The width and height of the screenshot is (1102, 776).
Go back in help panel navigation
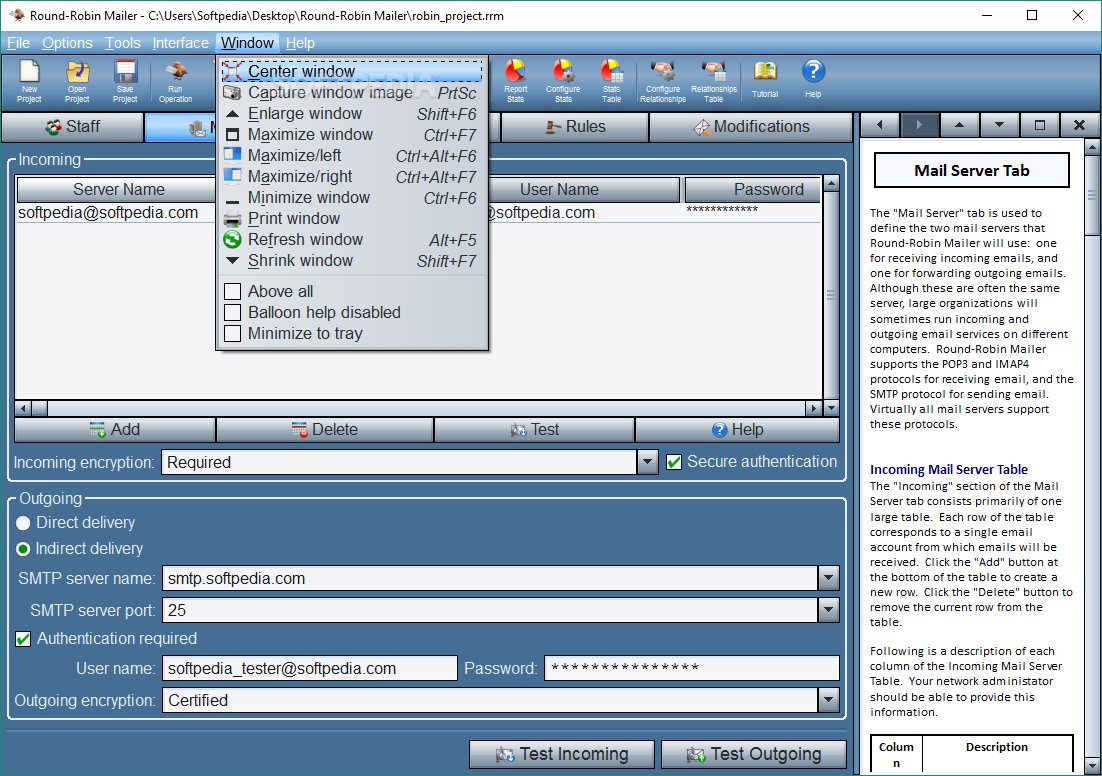coord(879,126)
